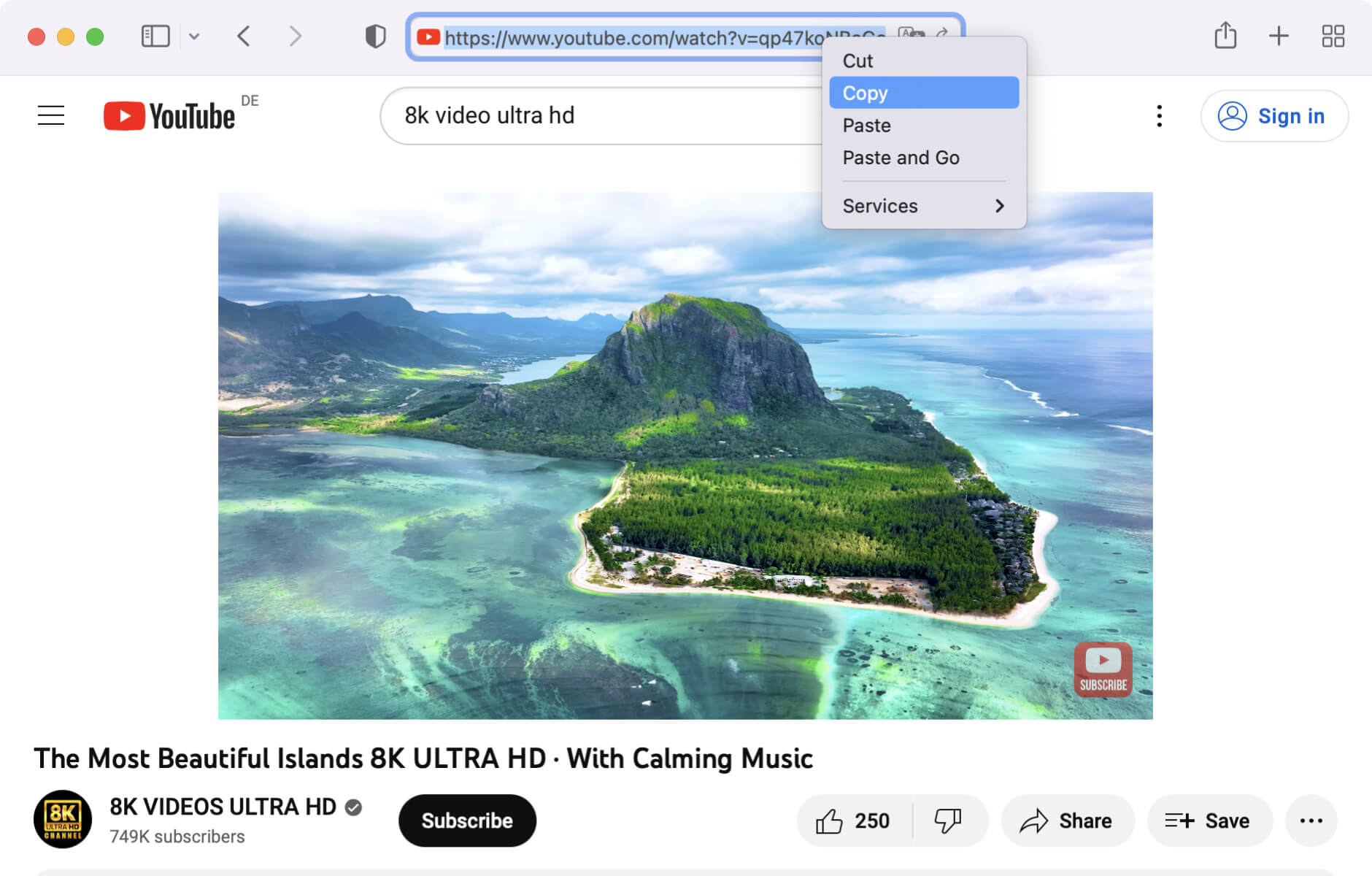Click the Privacy Report shield icon
This screenshot has height=876, width=1372.
[374, 35]
